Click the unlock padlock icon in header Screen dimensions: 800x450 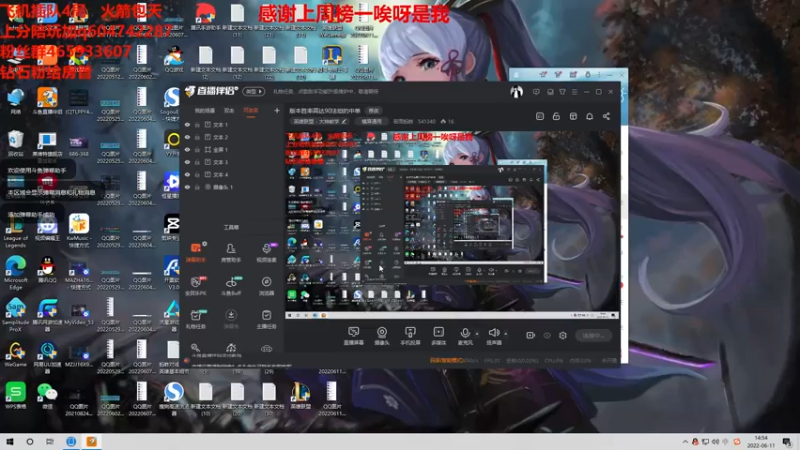click(556, 116)
